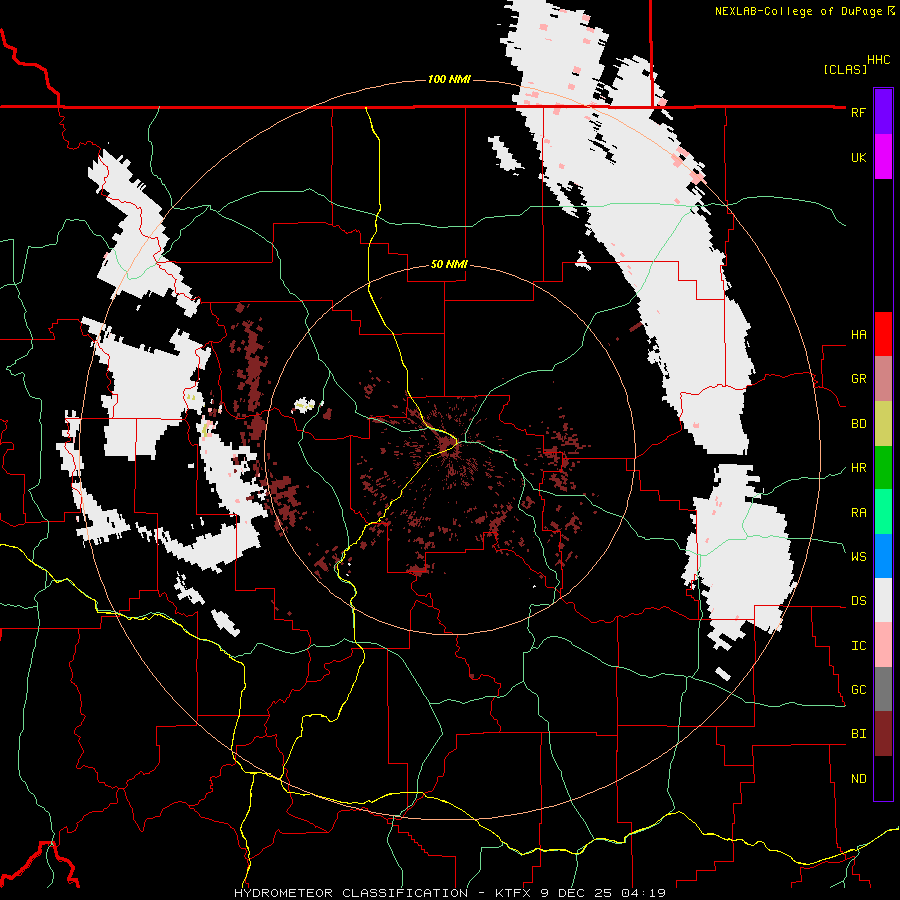Click the 9 DEC 25 date stamp

coord(577,893)
